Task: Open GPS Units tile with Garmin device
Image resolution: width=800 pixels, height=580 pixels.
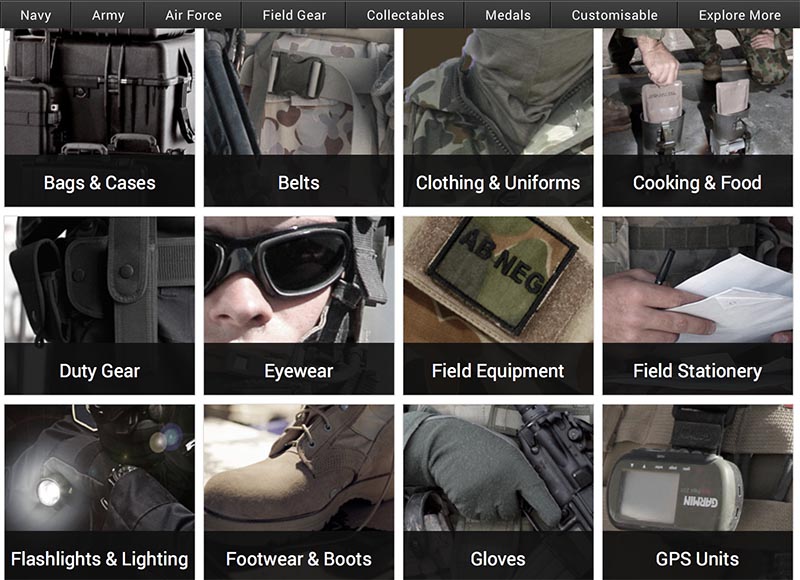Action: click(697, 492)
